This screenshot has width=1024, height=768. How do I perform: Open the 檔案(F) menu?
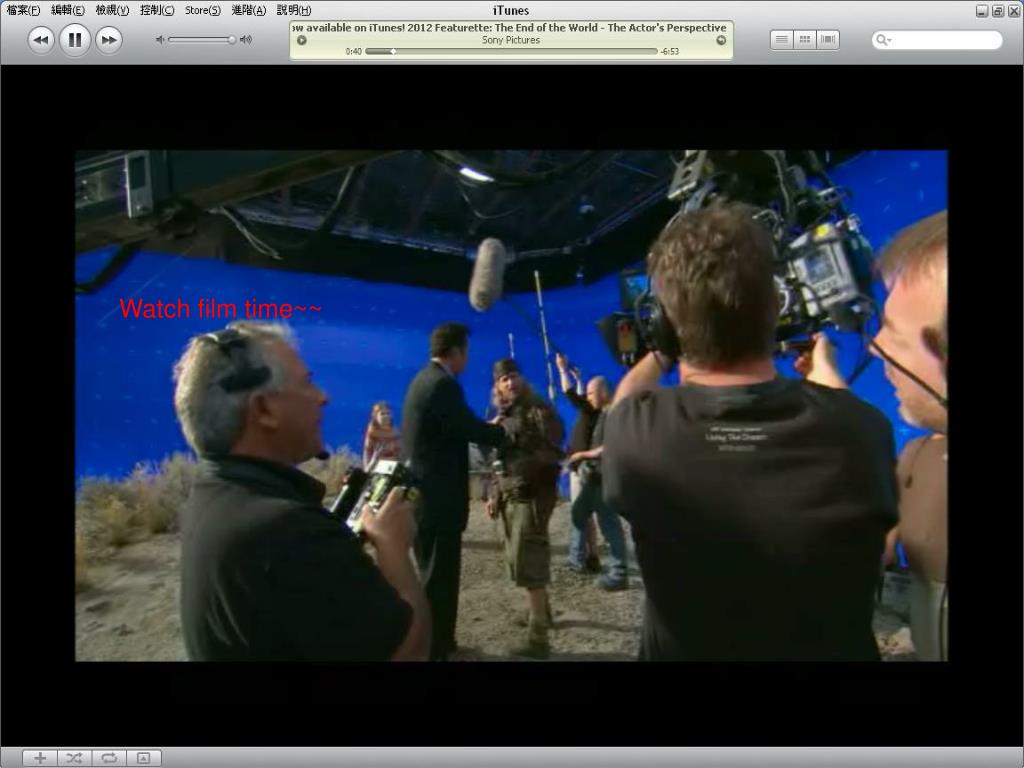pyautogui.click(x=24, y=10)
